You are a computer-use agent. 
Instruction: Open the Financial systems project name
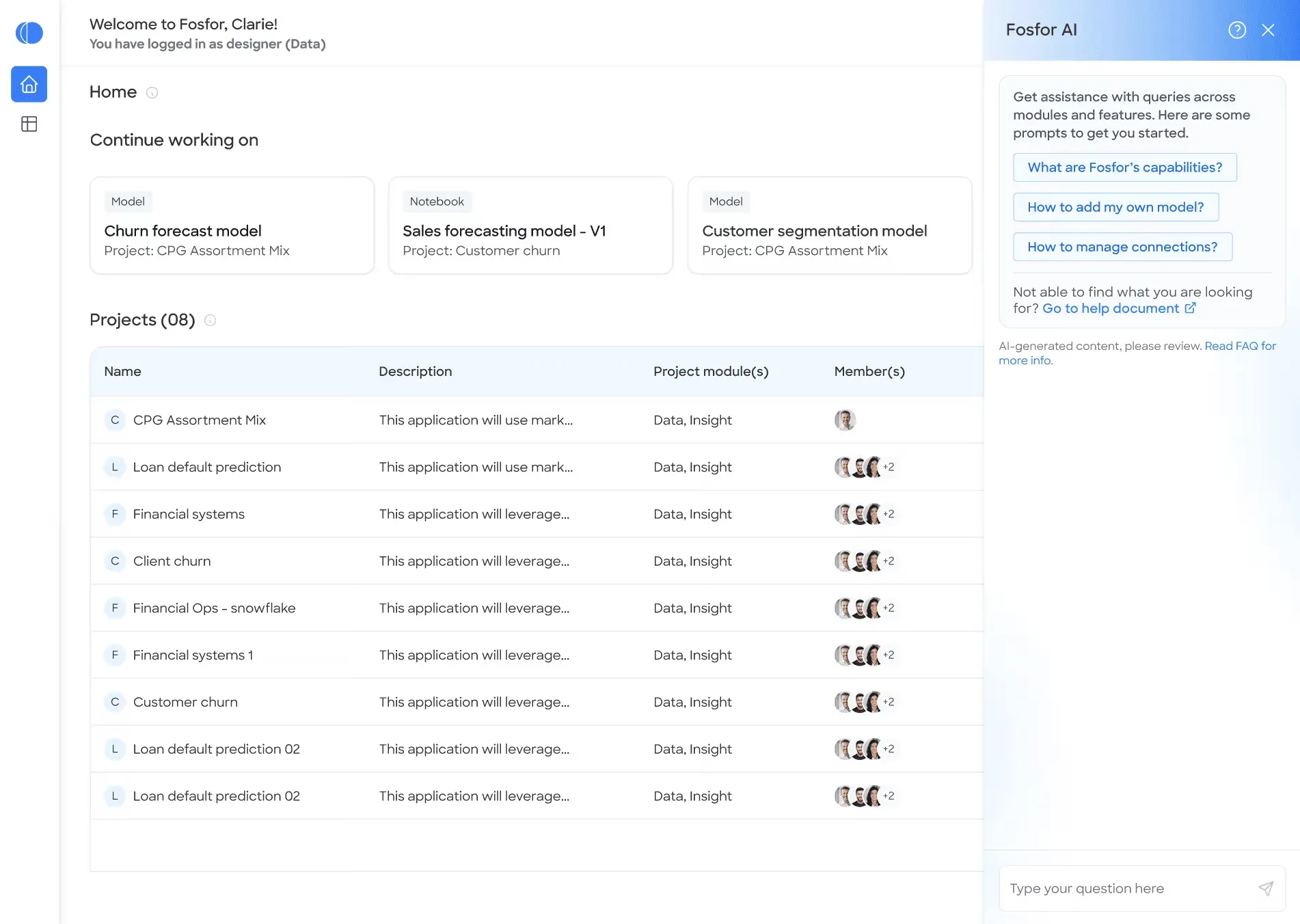[x=189, y=514]
